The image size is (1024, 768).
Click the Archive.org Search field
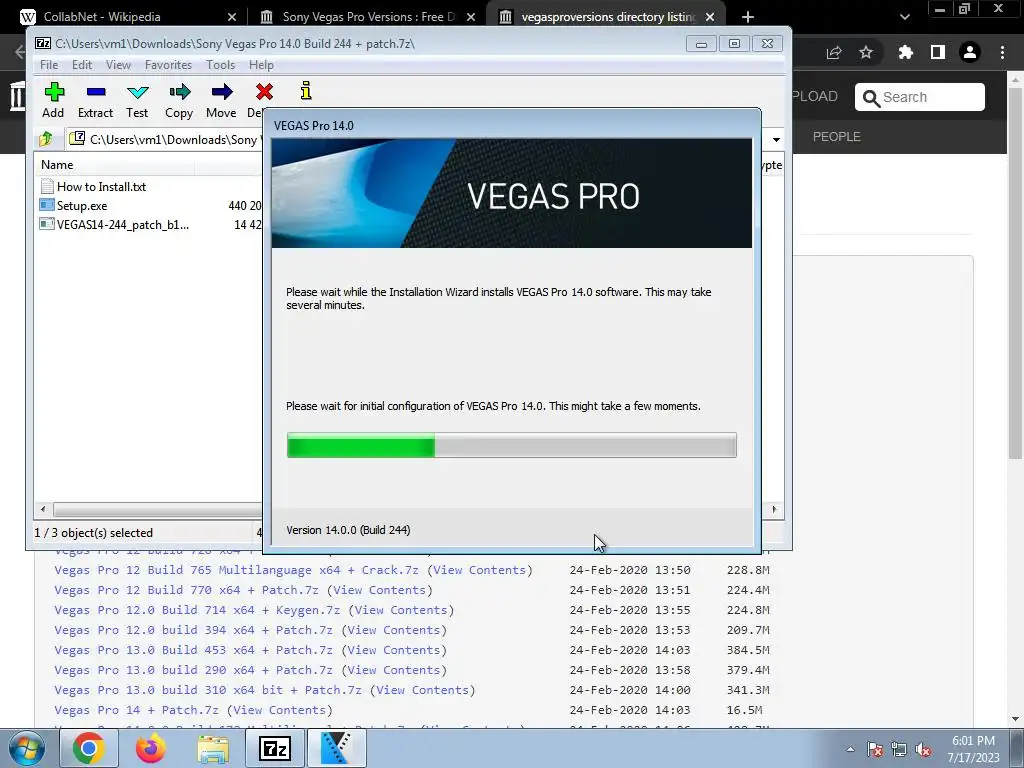(x=920, y=97)
